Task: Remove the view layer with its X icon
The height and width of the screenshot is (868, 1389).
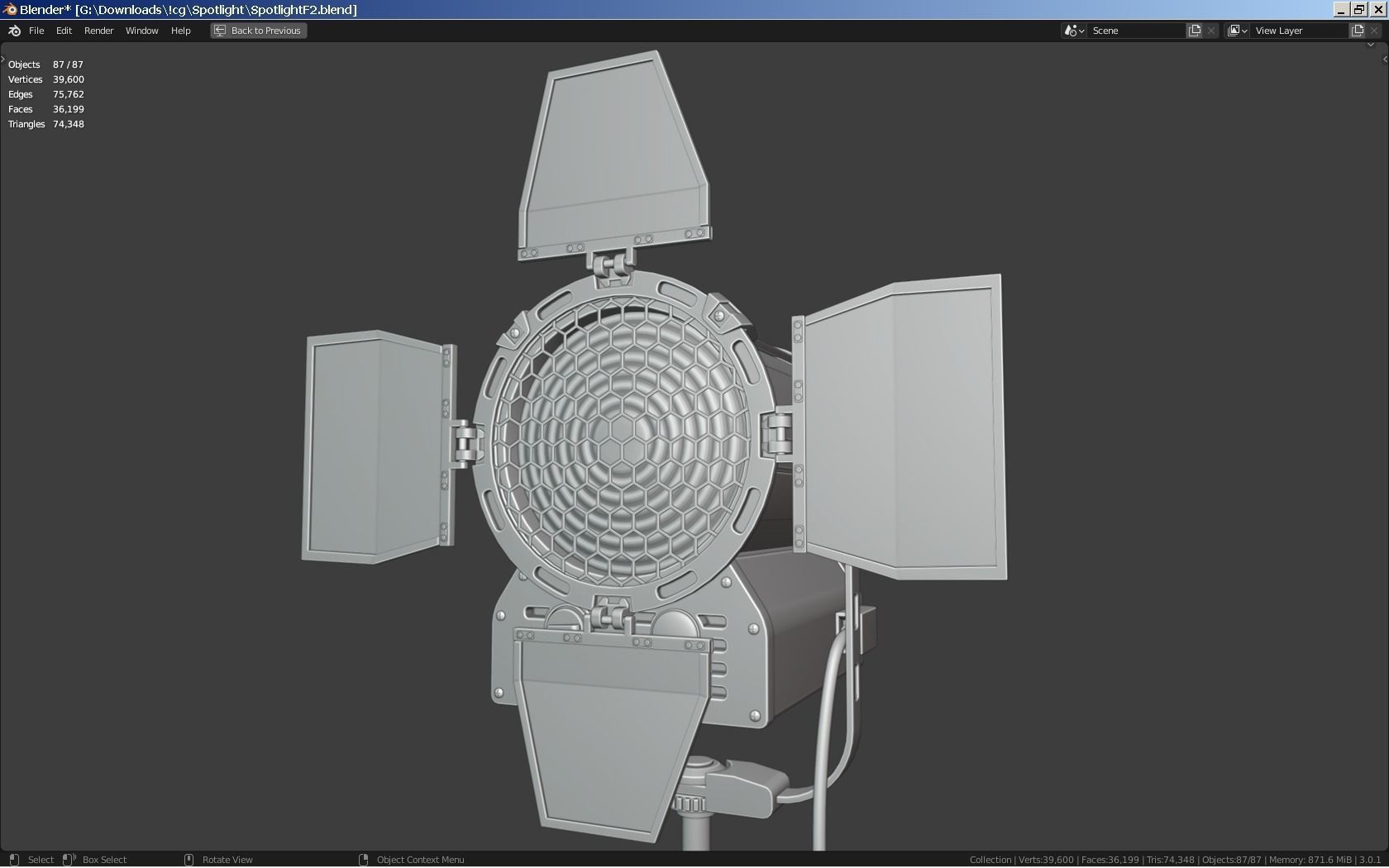Action: pos(1374,31)
